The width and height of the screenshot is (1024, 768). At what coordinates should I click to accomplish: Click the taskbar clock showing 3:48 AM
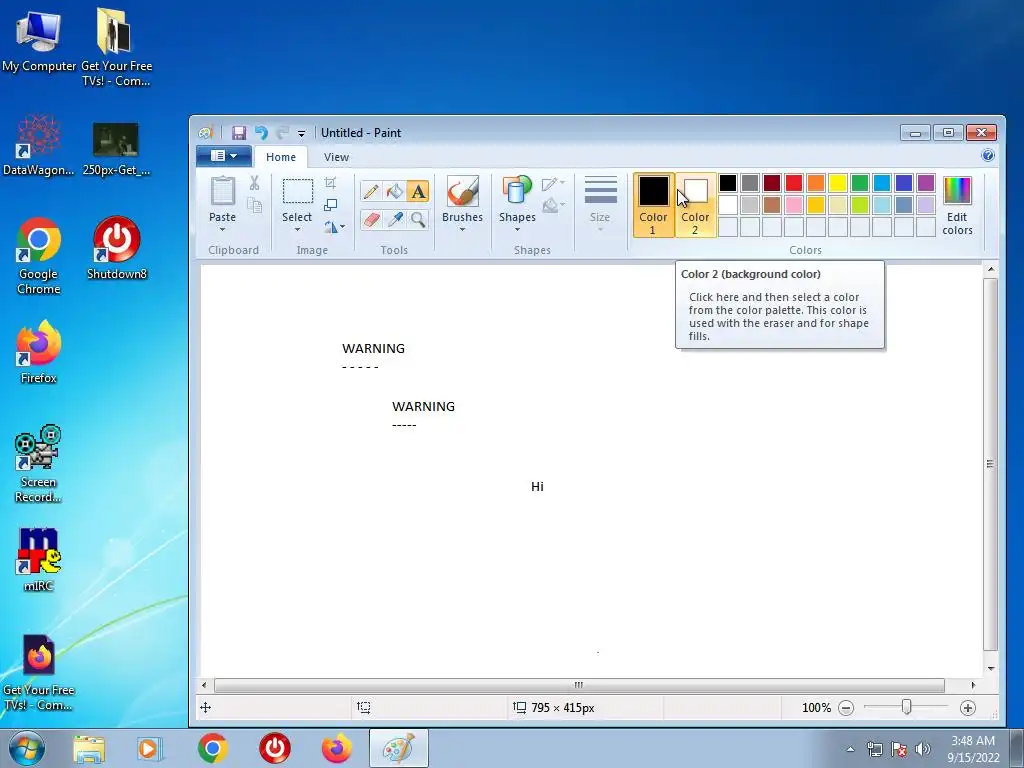pyautogui.click(x=973, y=749)
